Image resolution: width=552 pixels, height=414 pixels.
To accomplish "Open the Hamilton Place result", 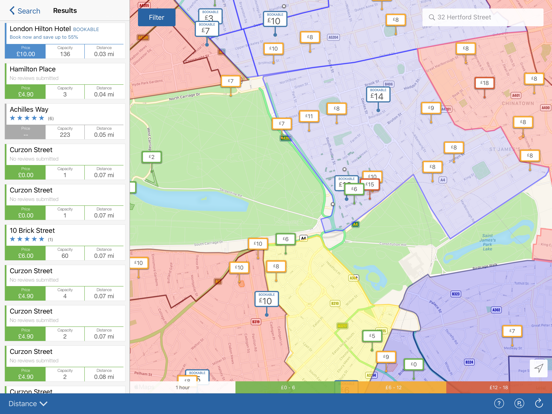I will (65, 81).
